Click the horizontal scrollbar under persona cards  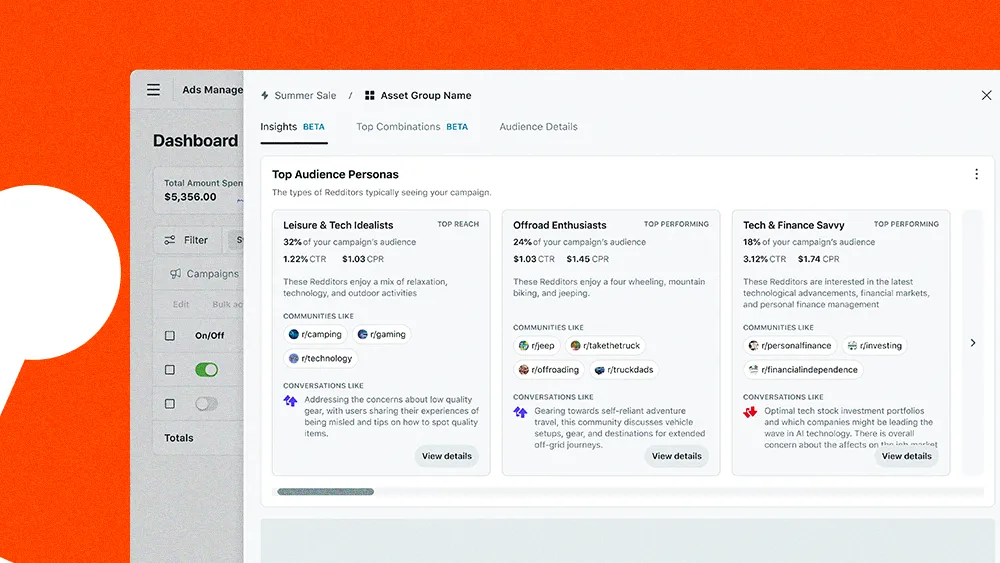(325, 492)
